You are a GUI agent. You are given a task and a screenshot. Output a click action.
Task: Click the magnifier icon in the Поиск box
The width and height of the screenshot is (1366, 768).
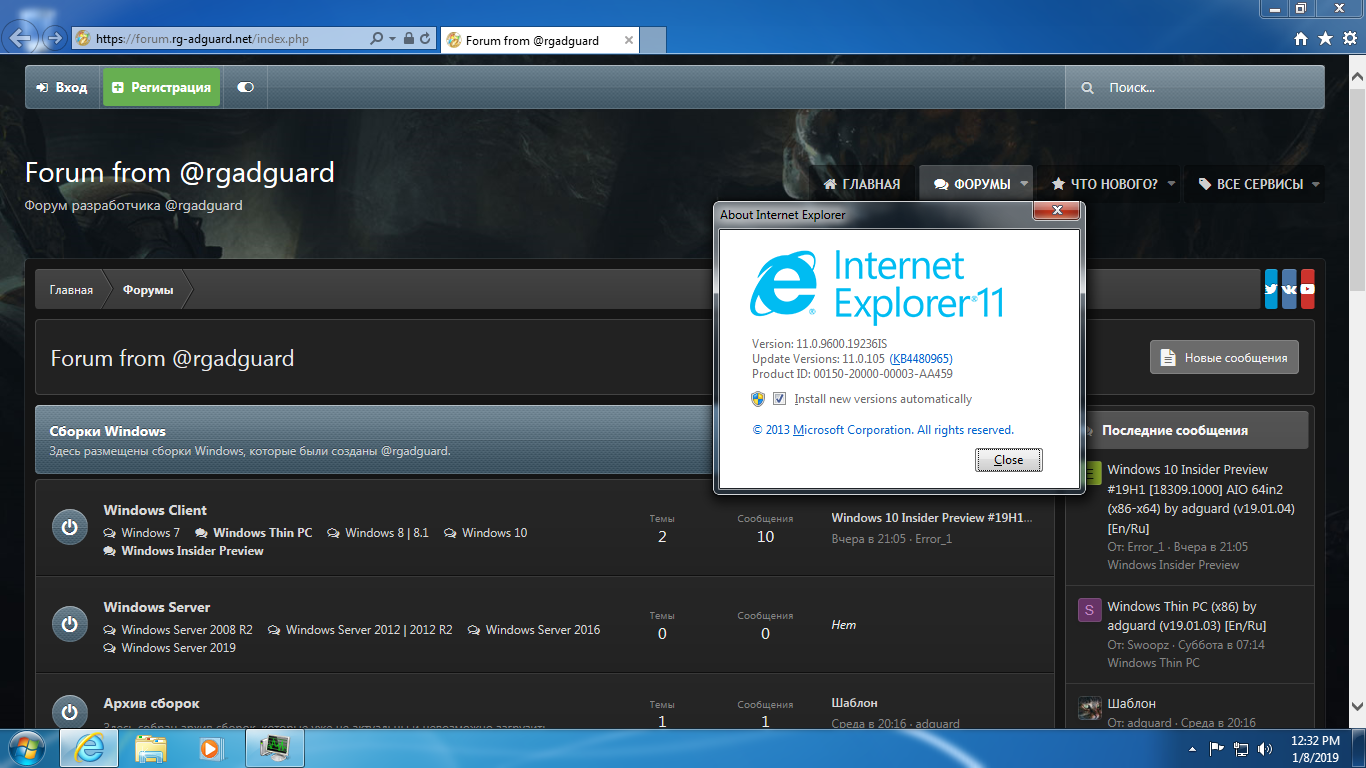[x=1088, y=88]
